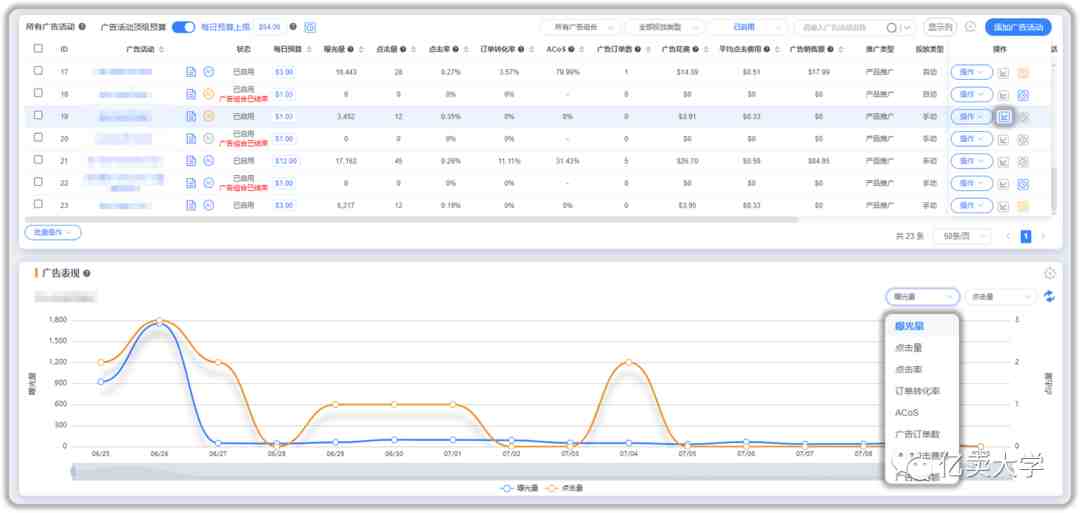This screenshot has width=1080, height=513.
Task: Click the orange clock icon in row 18
Action: click(x=209, y=94)
